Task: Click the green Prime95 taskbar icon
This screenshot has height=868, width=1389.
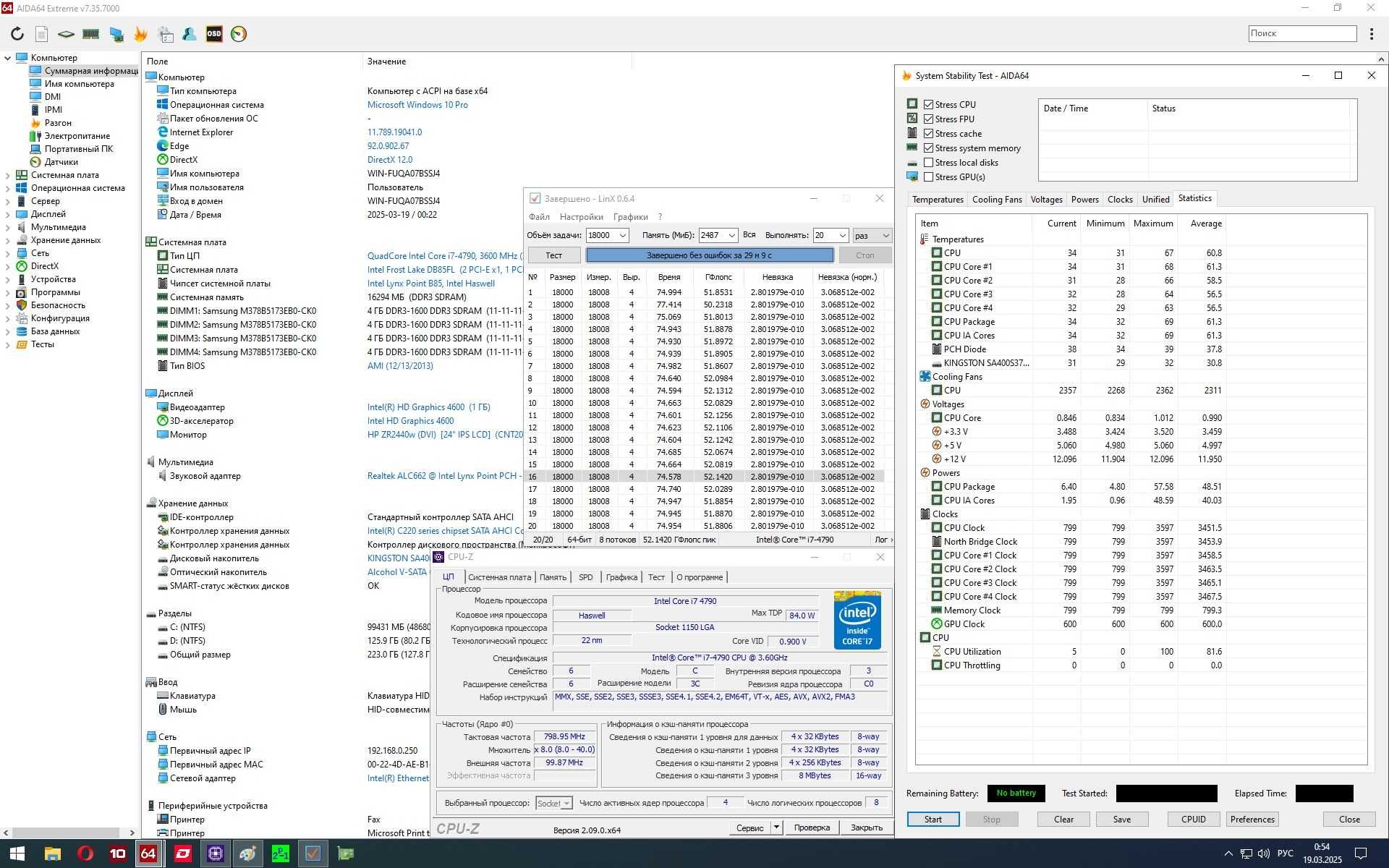Action: coord(280,854)
